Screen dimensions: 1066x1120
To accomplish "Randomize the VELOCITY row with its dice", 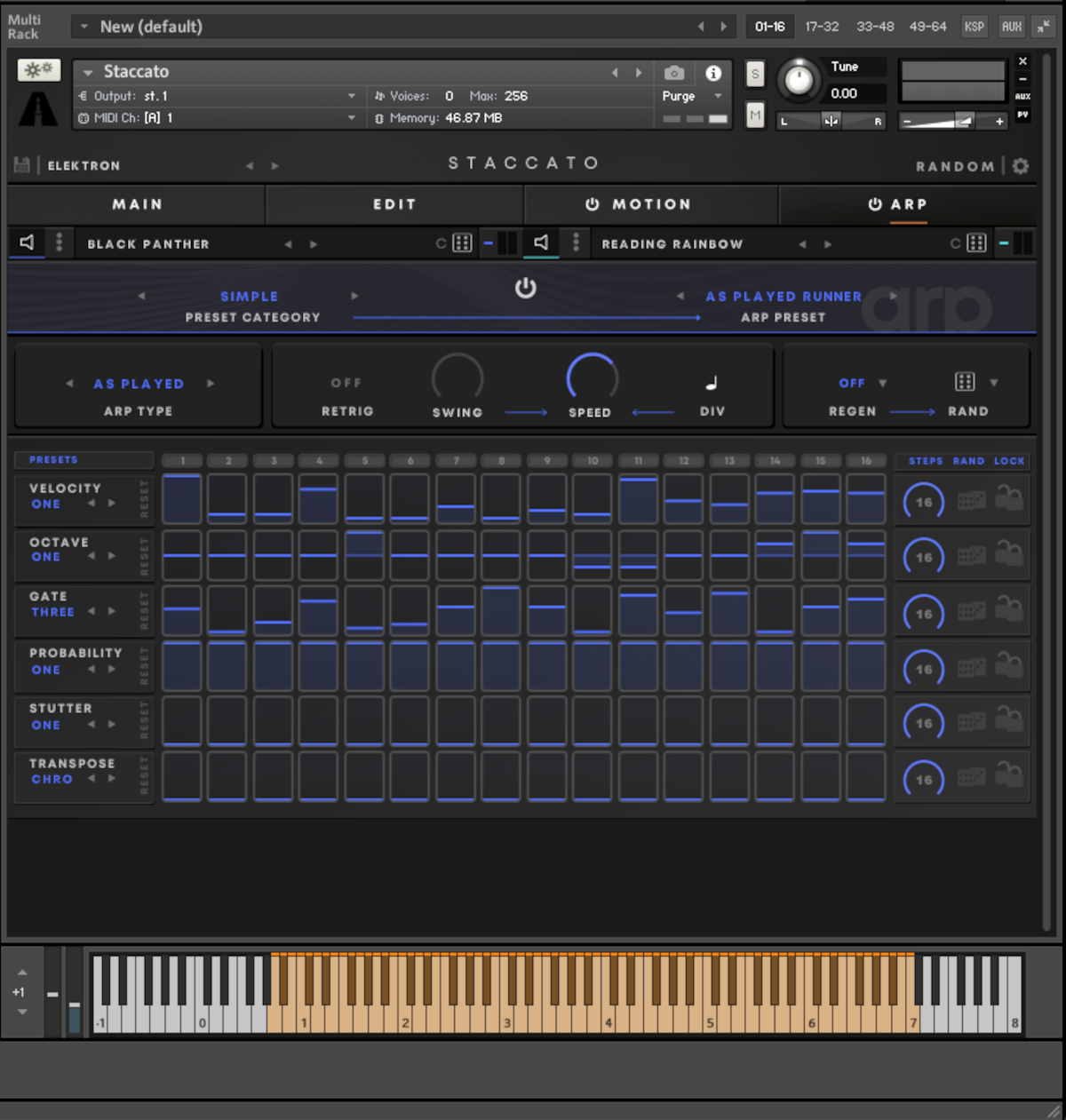I will pyautogui.click(x=971, y=502).
